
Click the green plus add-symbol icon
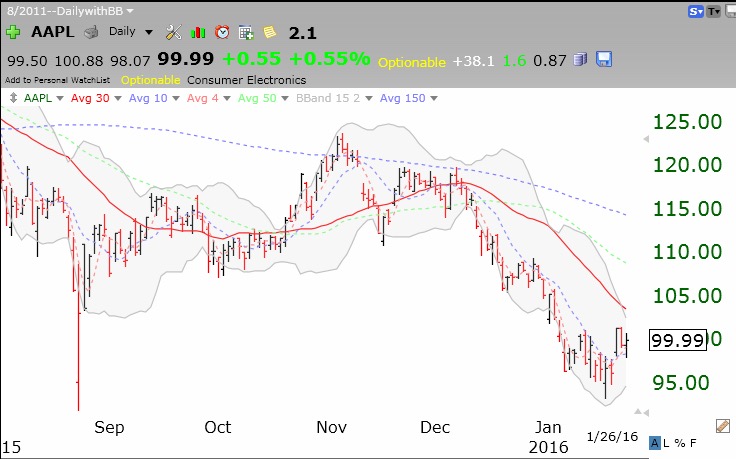point(13,32)
